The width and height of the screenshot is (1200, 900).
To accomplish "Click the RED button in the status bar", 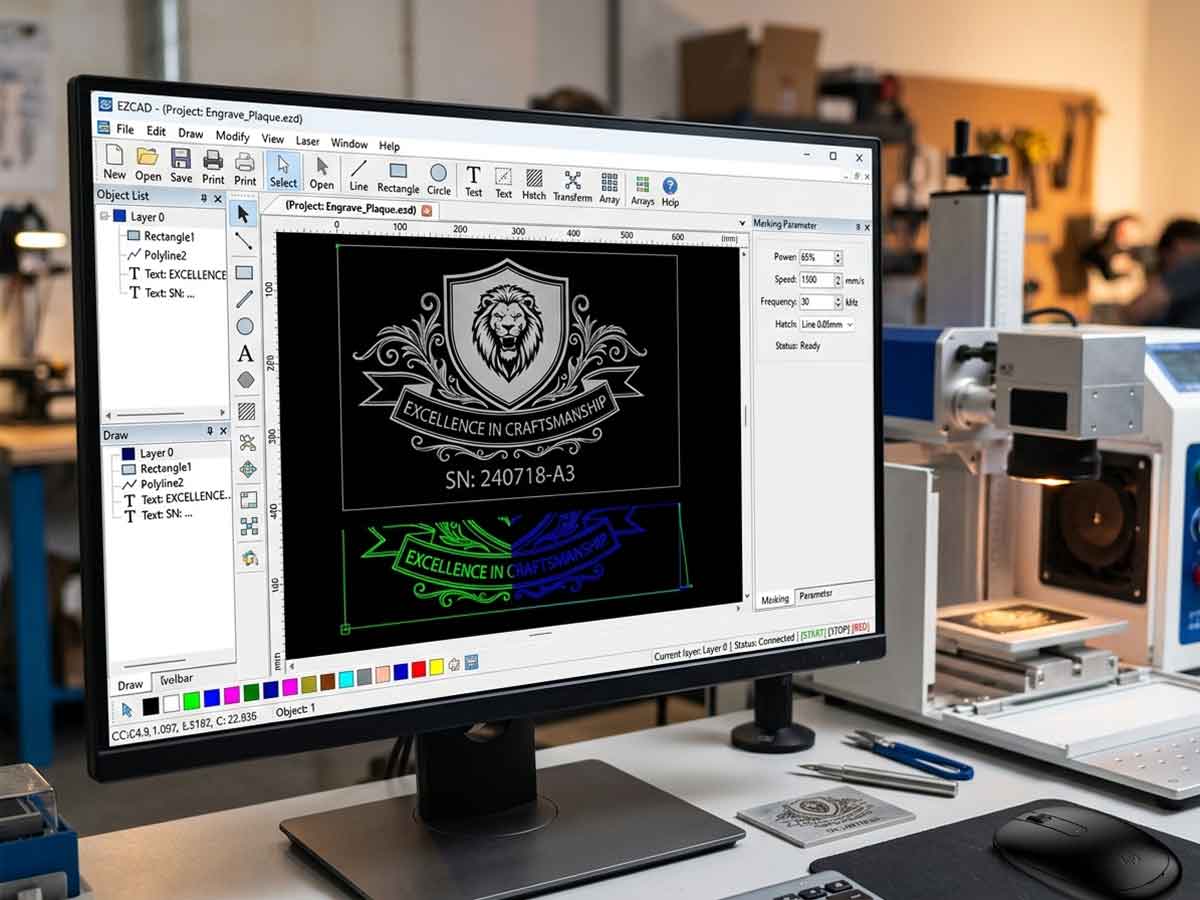I will pyautogui.click(x=860, y=627).
